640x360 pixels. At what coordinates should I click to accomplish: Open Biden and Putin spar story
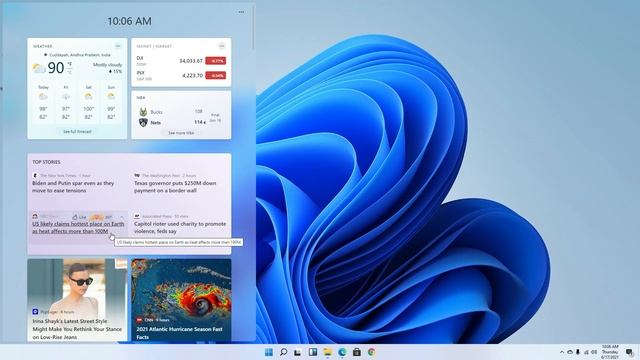(73, 187)
